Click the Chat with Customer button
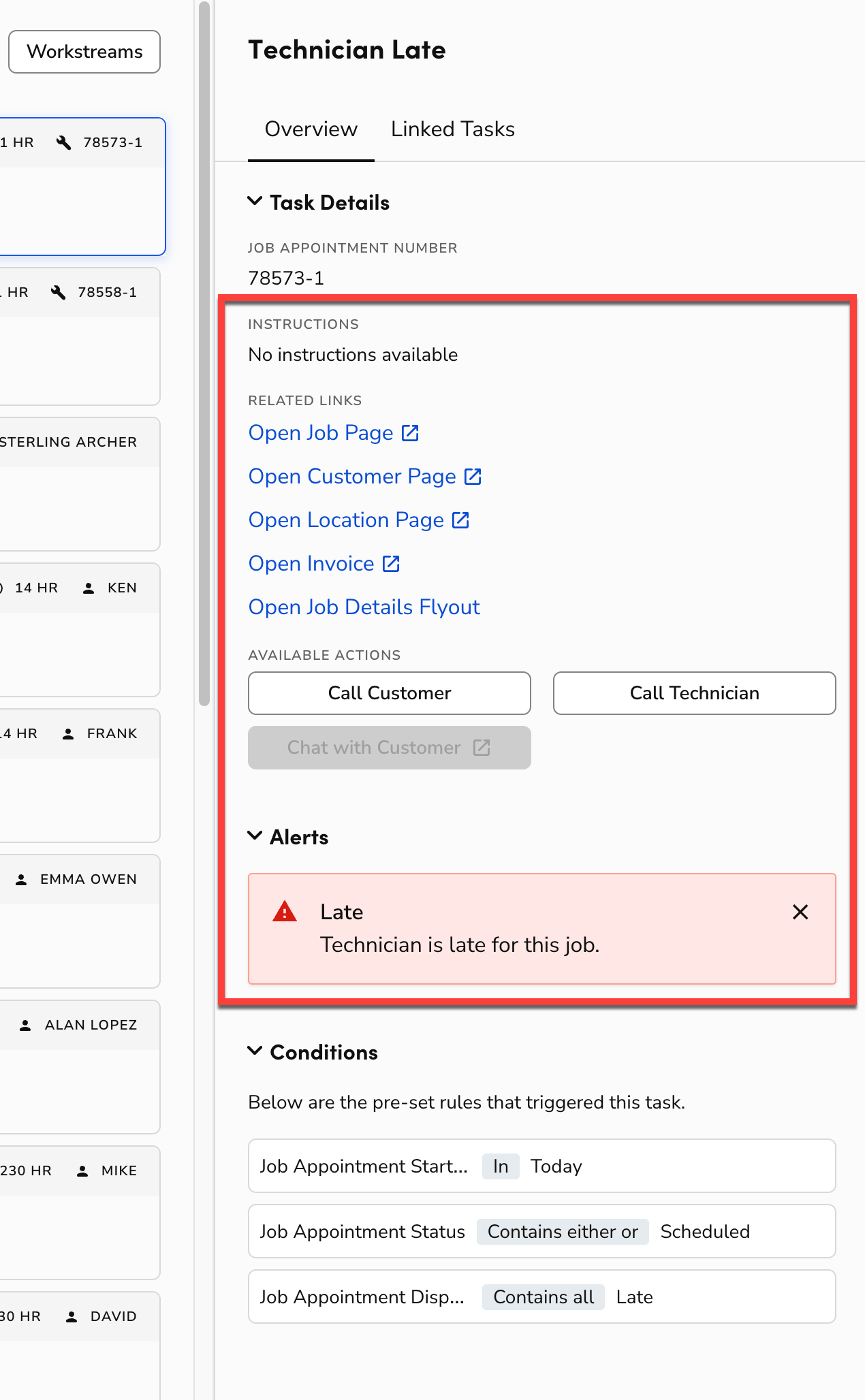 click(390, 748)
